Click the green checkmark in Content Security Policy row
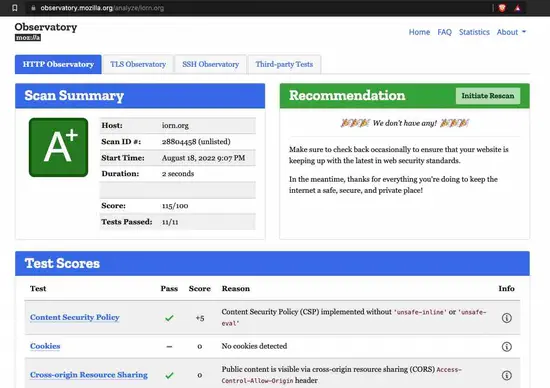 [x=169, y=318]
